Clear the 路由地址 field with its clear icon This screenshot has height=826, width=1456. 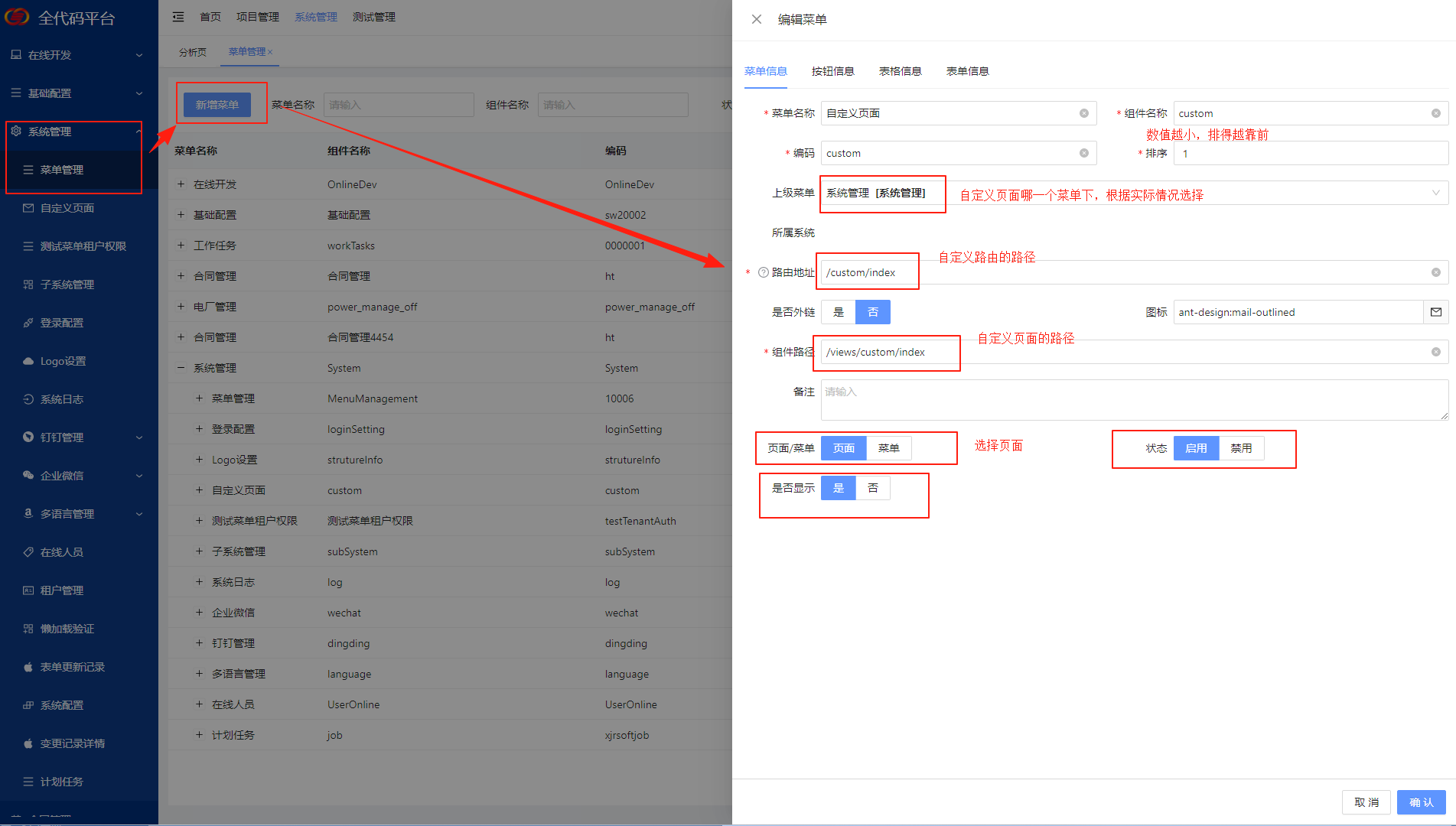1435,272
